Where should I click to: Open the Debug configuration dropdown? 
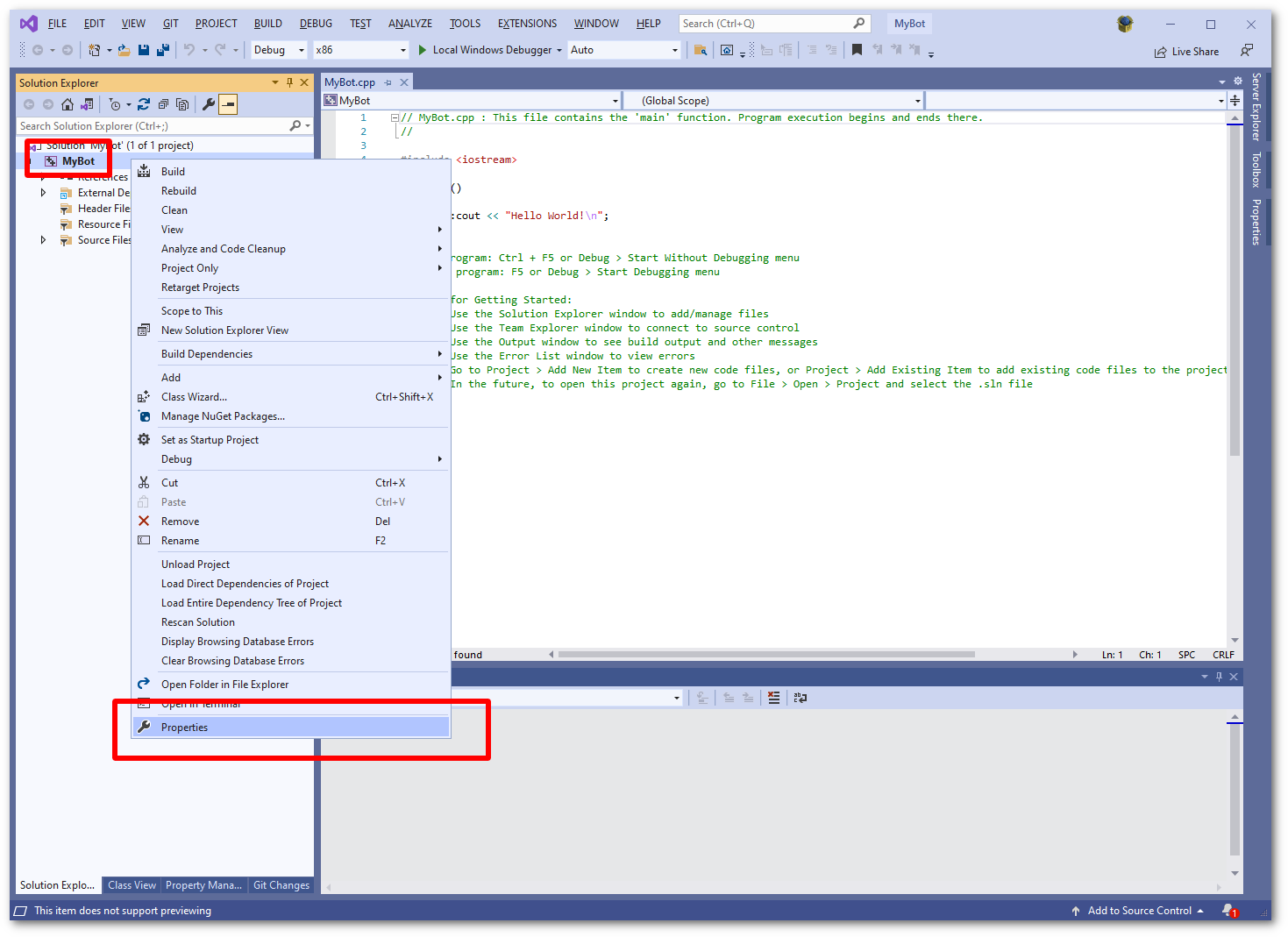(x=278, y=50)
